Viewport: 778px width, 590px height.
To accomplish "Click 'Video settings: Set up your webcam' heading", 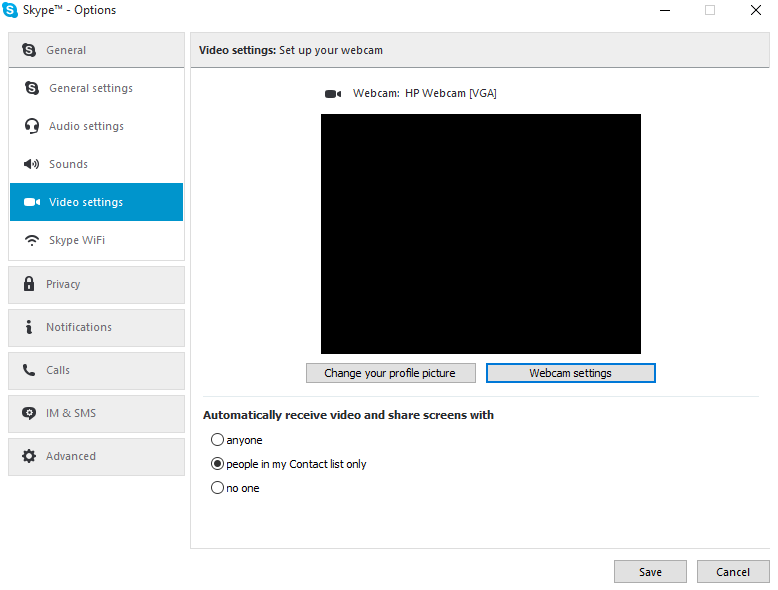I will 291,50.
